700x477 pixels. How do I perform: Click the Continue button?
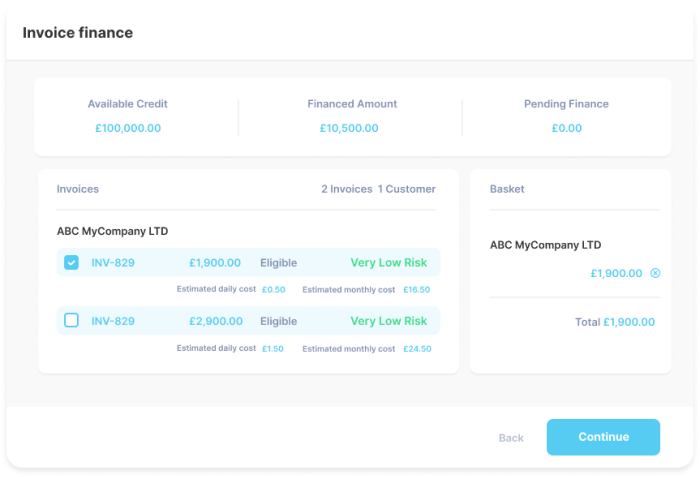(x=603, y=437)
